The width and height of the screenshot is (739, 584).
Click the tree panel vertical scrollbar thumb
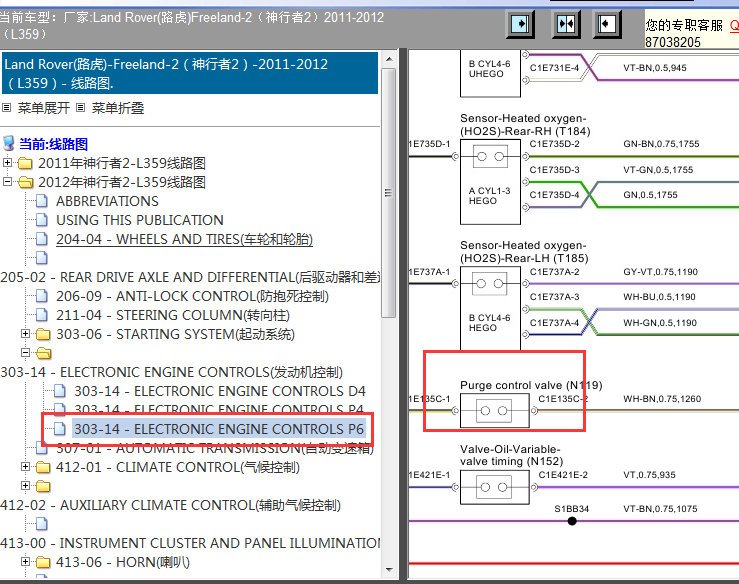click(x=389, y=193)
